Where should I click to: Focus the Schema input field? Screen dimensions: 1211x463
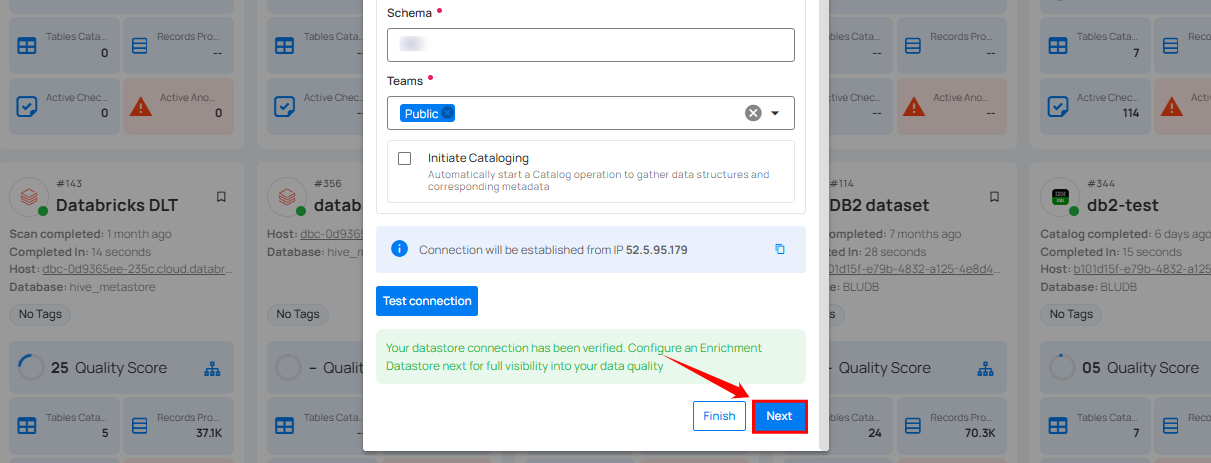coord(590,45)
